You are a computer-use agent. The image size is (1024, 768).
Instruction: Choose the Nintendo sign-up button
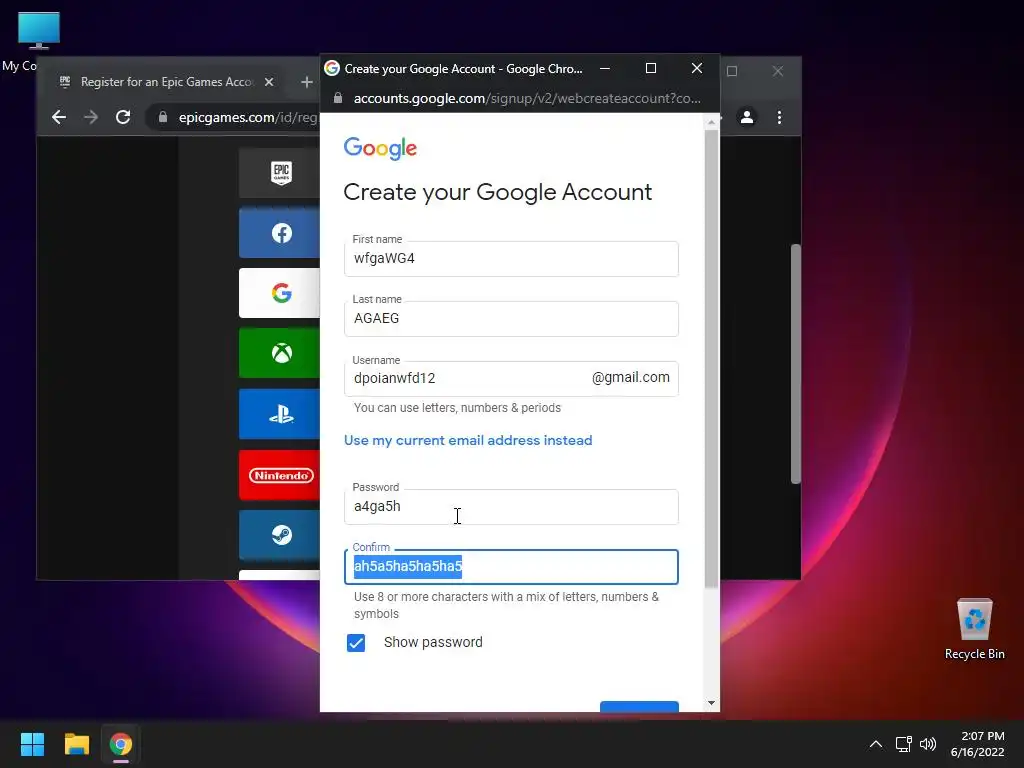(x=280, y=475)
